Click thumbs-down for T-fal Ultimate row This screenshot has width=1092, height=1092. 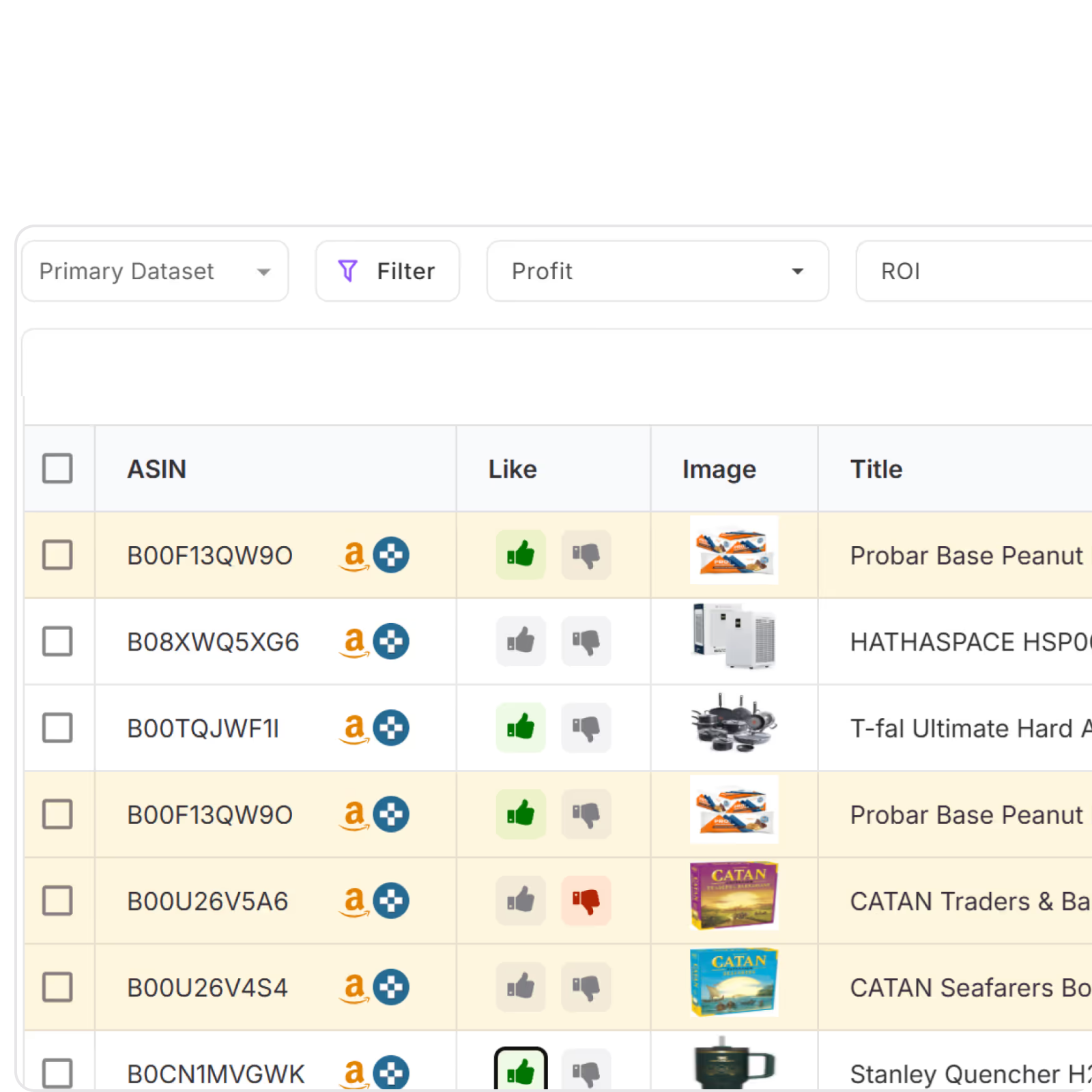(586, 728)
